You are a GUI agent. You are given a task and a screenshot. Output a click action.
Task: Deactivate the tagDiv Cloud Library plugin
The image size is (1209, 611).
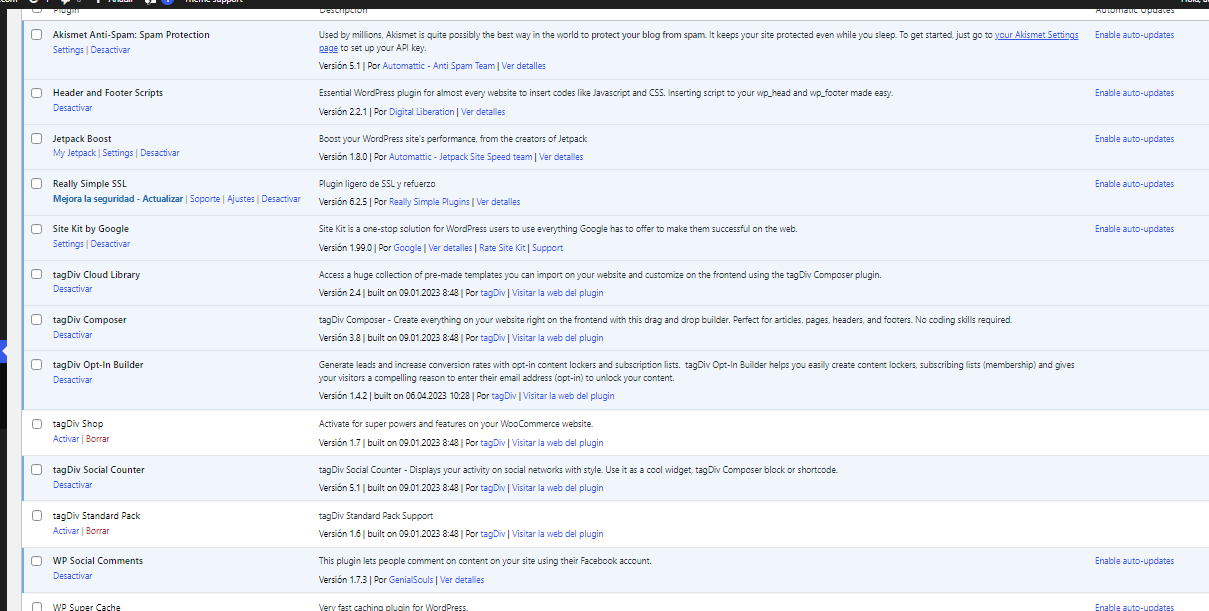[73, 289]
